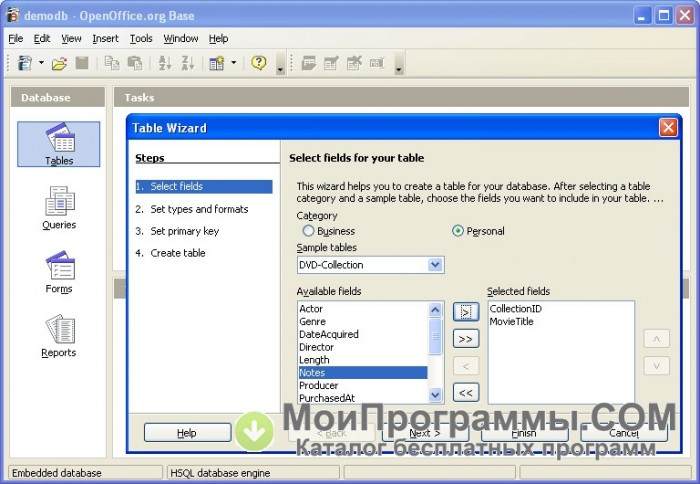Click the New database document icon

tap(25, 63)
